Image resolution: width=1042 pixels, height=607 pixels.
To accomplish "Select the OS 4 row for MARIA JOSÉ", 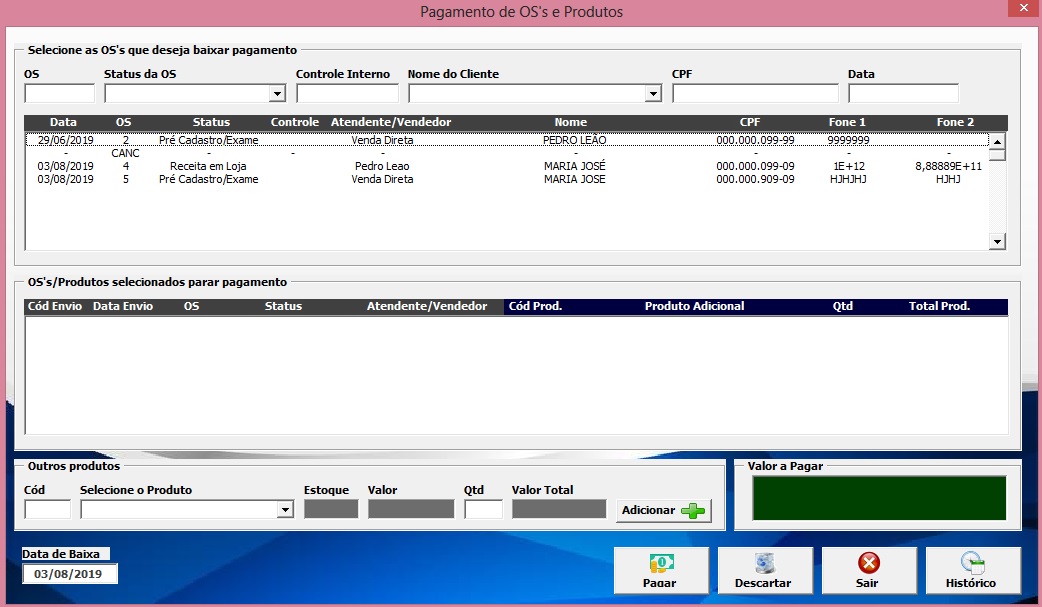I will [x=507, y=166].
